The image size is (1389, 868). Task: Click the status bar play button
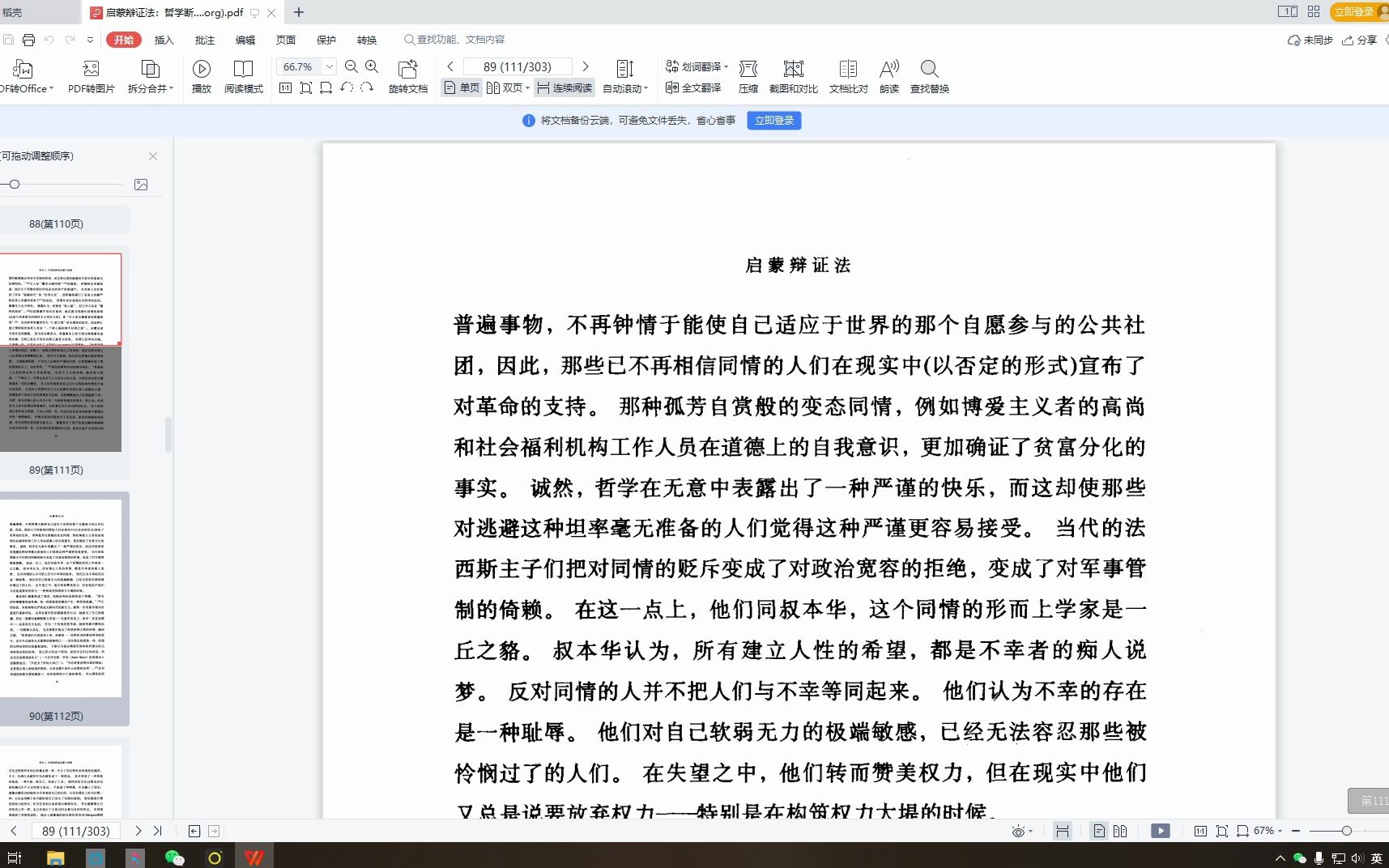(1161, 831)
